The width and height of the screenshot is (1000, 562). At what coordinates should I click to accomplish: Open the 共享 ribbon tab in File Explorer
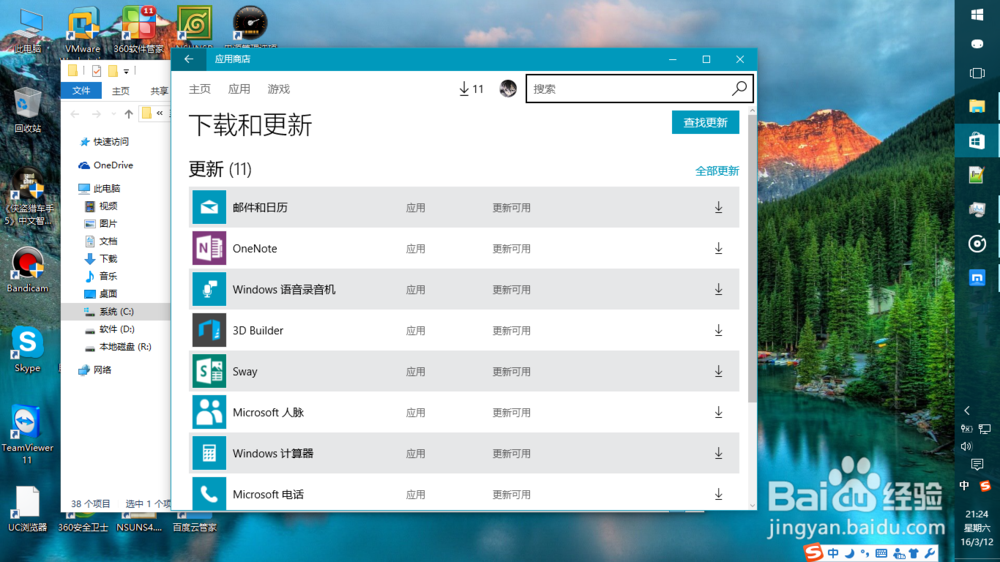click(x=159, y=91)
